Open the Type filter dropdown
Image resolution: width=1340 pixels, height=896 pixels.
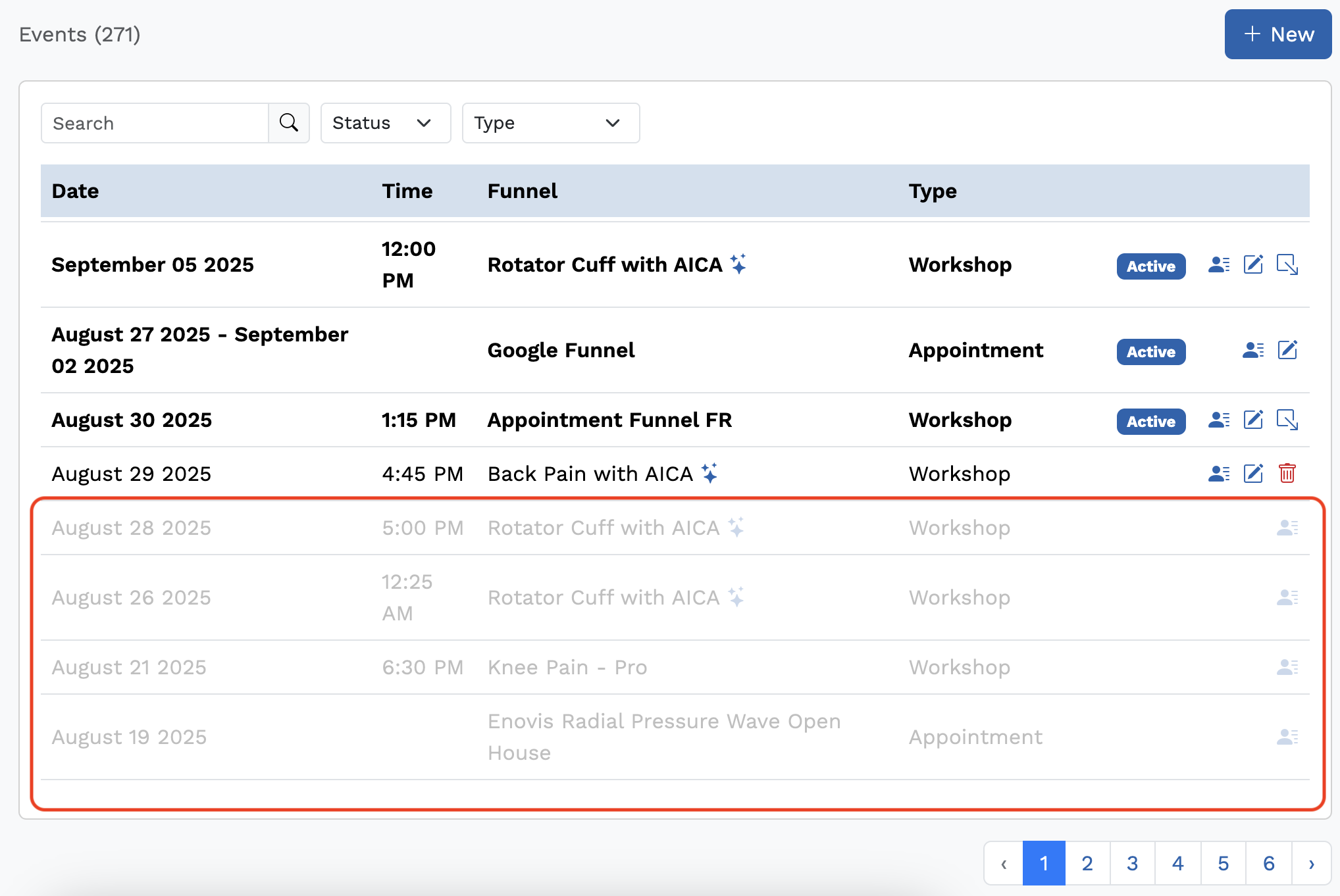point(550,123)
